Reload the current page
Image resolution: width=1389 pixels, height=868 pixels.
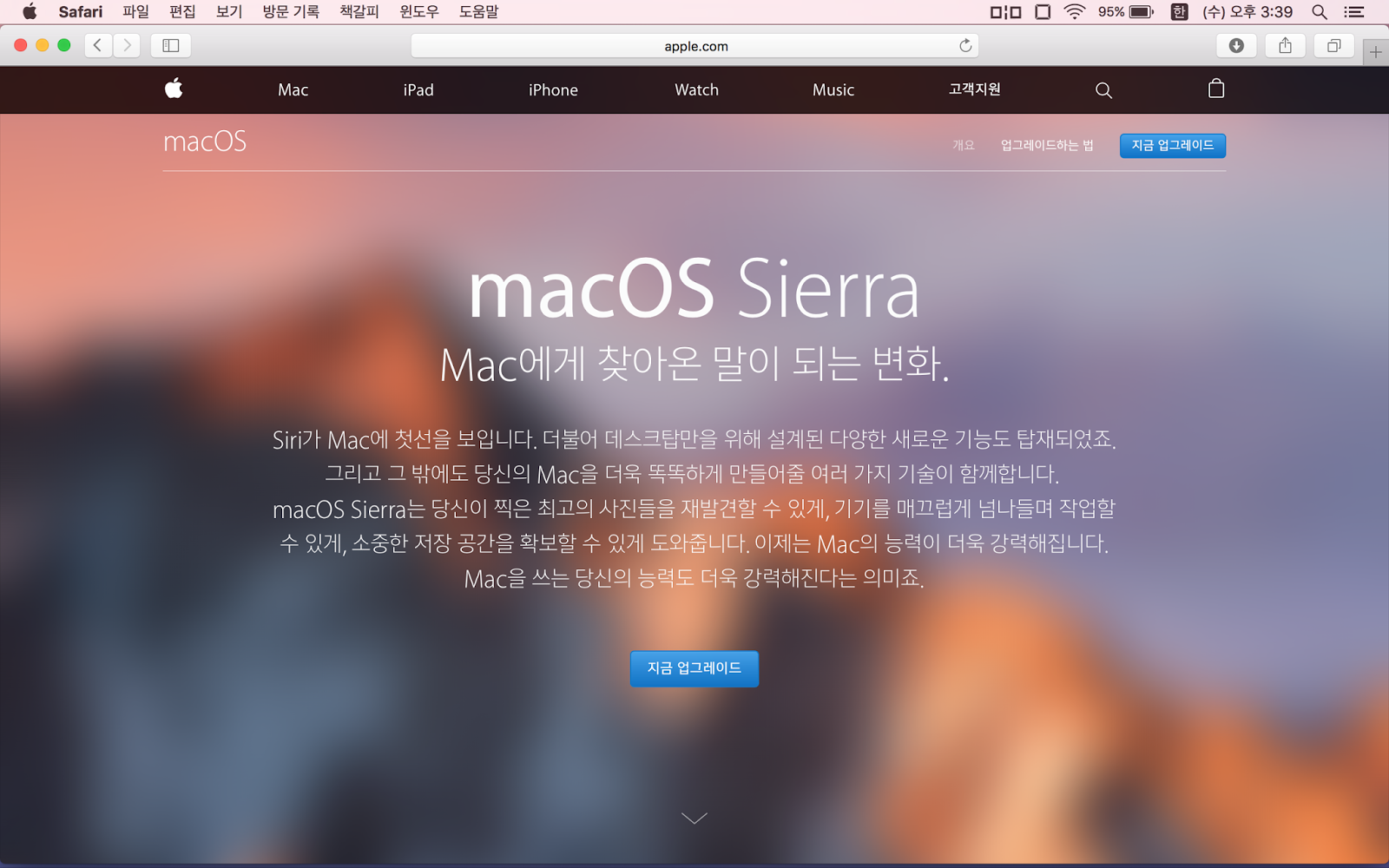coord(965,45)
